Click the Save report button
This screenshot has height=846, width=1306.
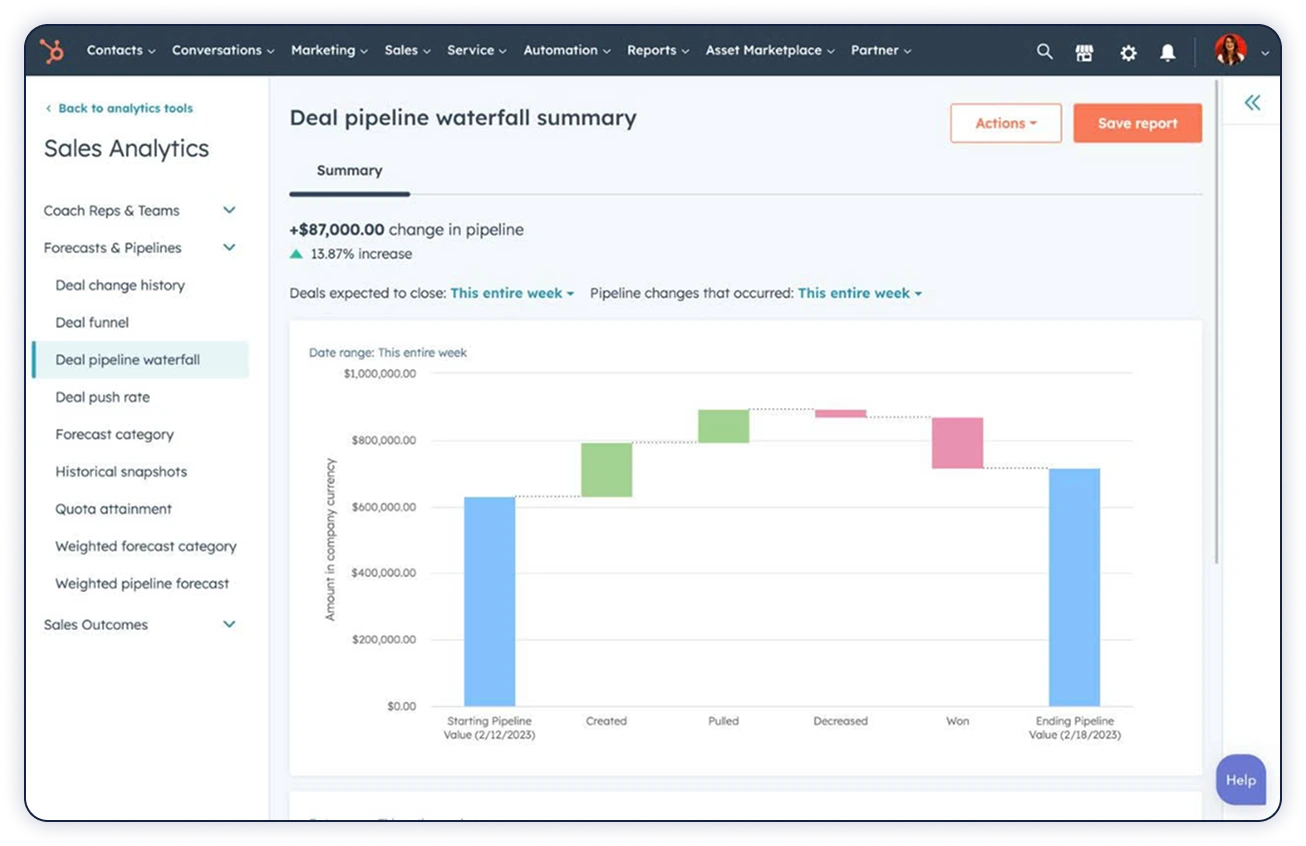pyautogui.click(x=1138, y=123)
